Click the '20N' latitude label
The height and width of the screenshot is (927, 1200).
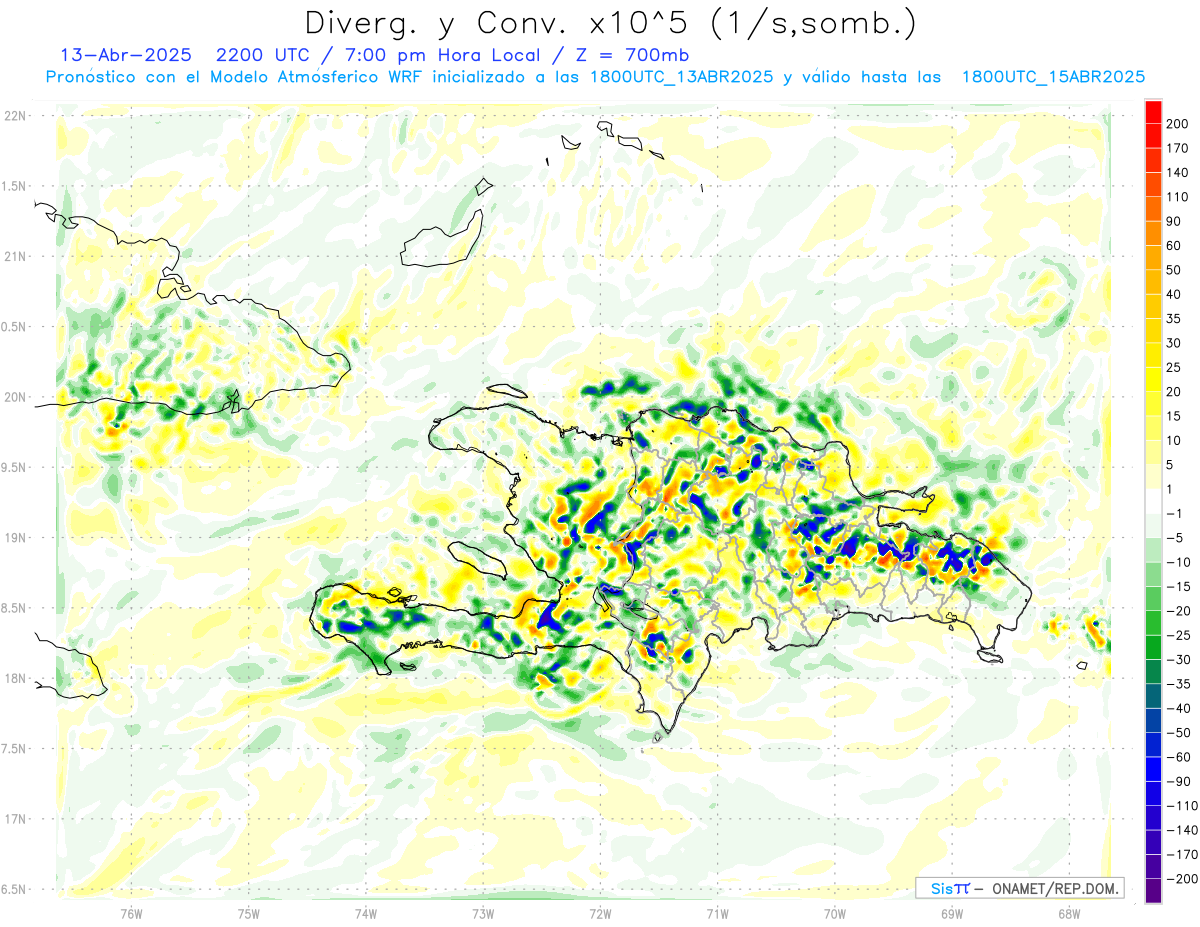14,397
